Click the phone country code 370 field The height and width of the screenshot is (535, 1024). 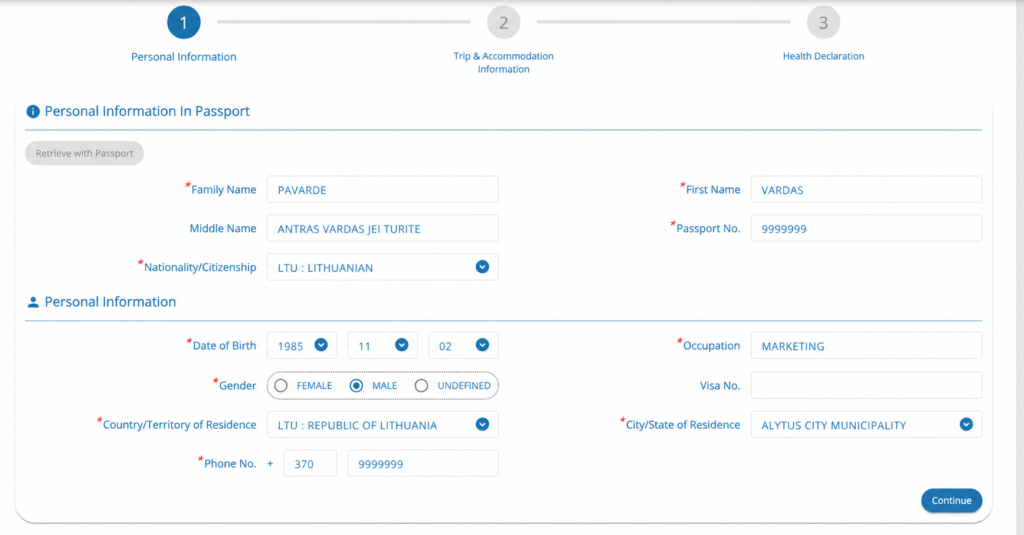coord(310,464)
